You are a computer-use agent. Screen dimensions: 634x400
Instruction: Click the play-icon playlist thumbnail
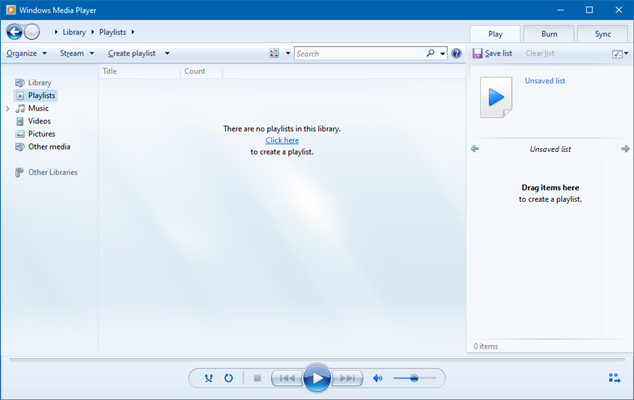point(496,97)
